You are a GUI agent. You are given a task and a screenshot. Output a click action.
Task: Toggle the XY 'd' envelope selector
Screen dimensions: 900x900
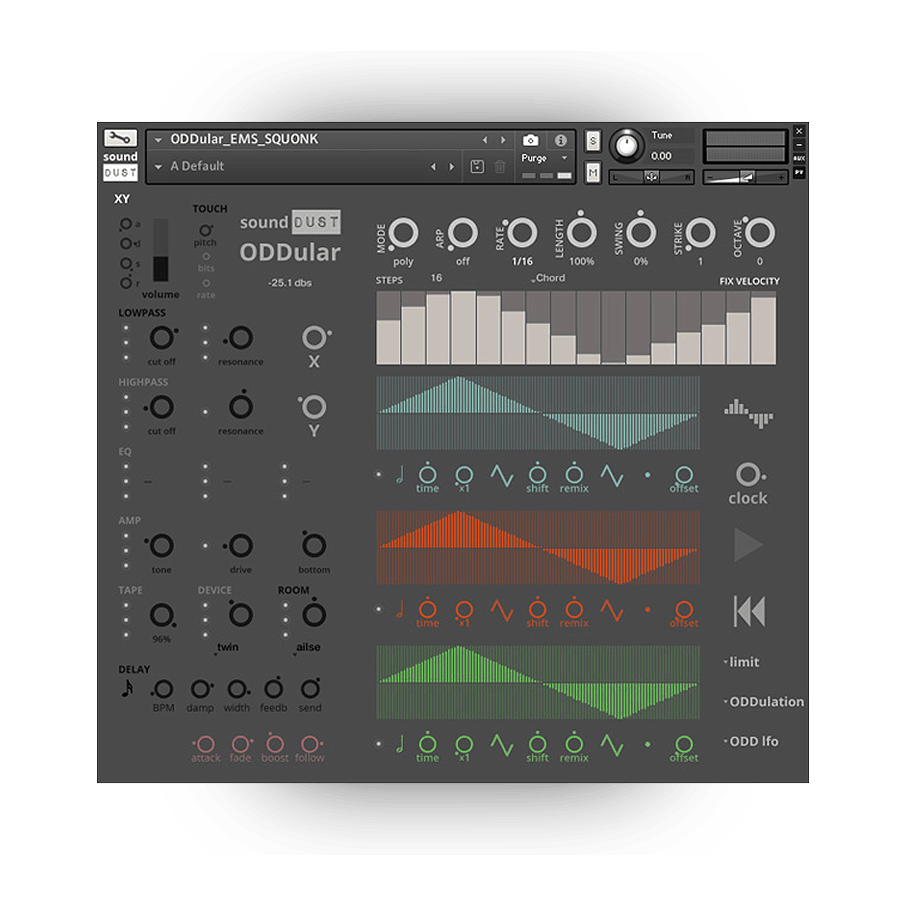[126, 243]
